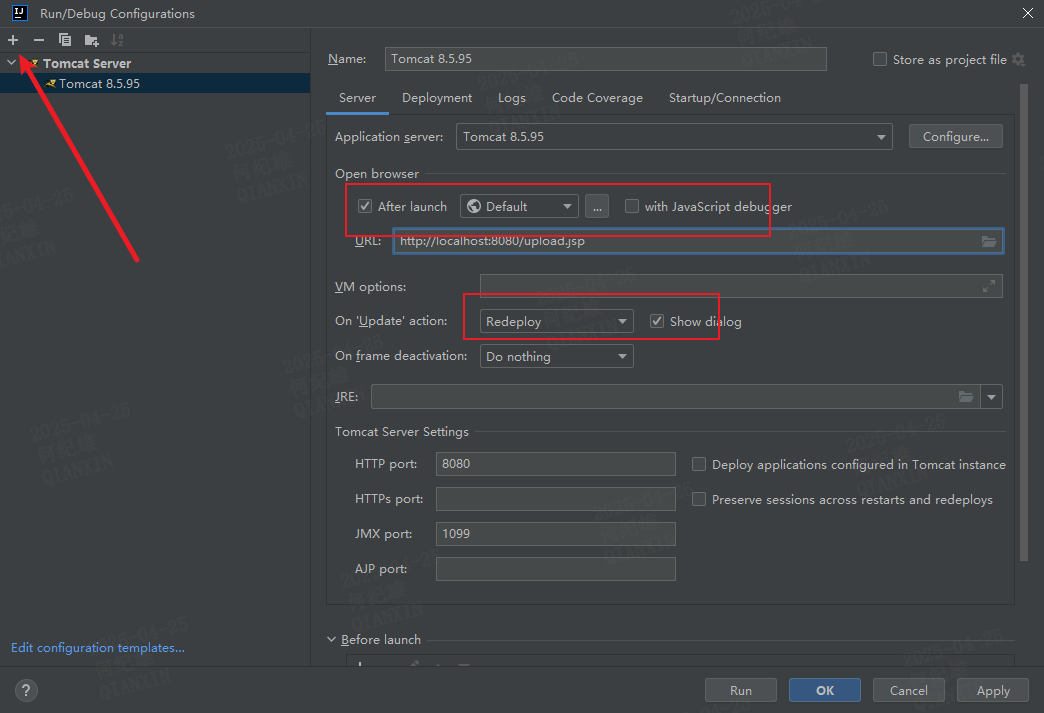Open the On Update action Redeploy dropdown
This screenshot has width=1044, height=713.
[557, 322]
